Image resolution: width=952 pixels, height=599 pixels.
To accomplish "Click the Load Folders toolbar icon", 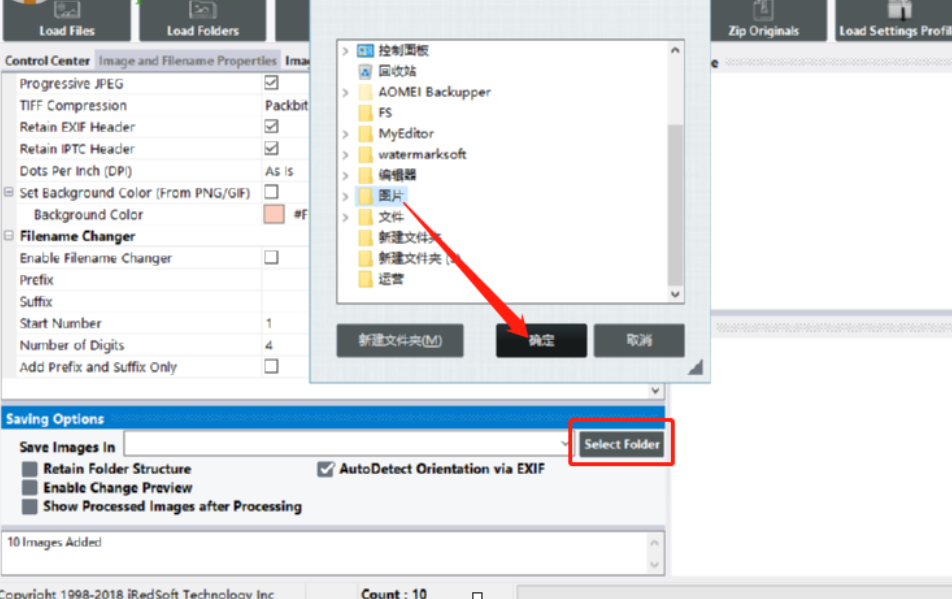I will click(x=203, y=20).
